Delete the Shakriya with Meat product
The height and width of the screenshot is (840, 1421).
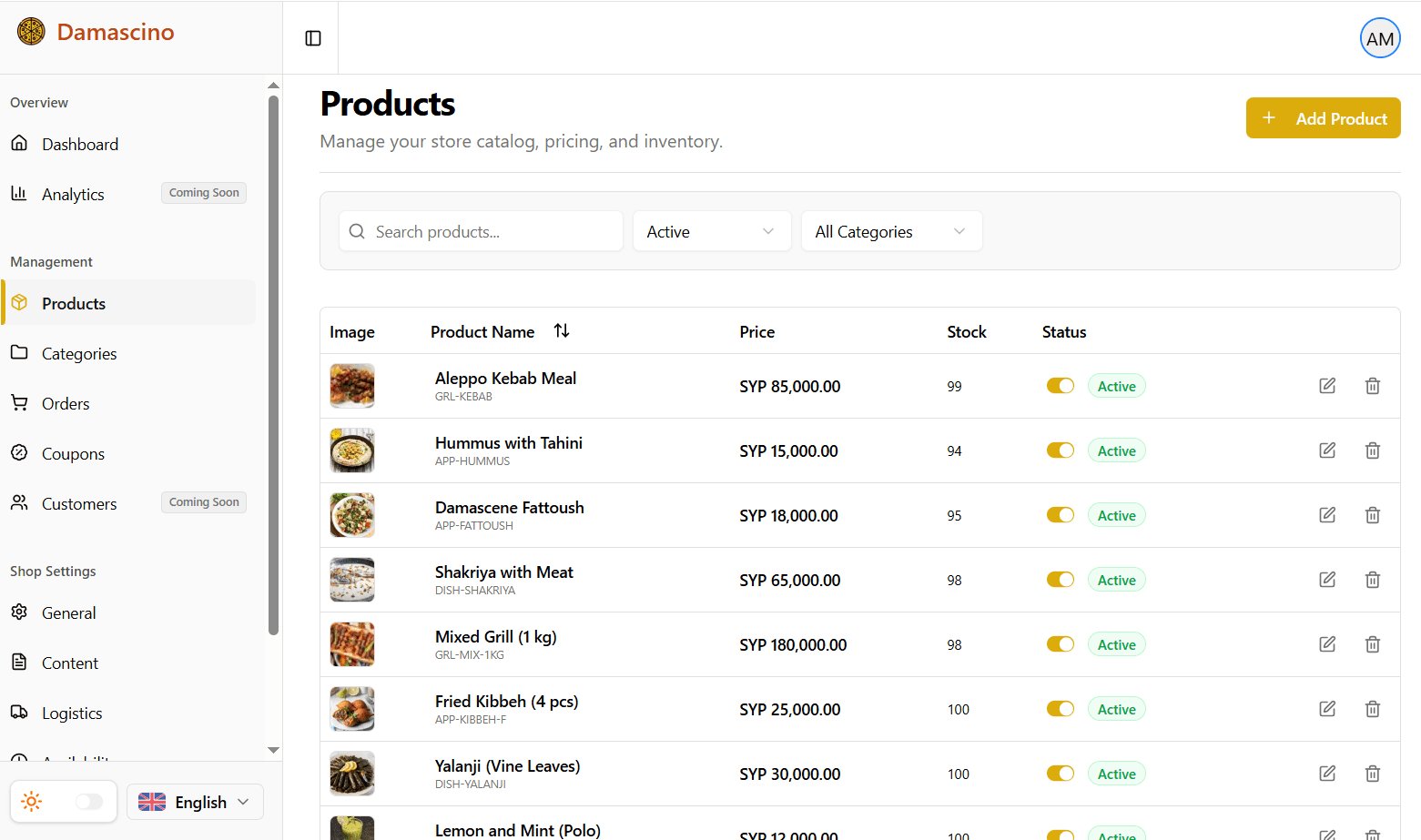coord(1373,580)
